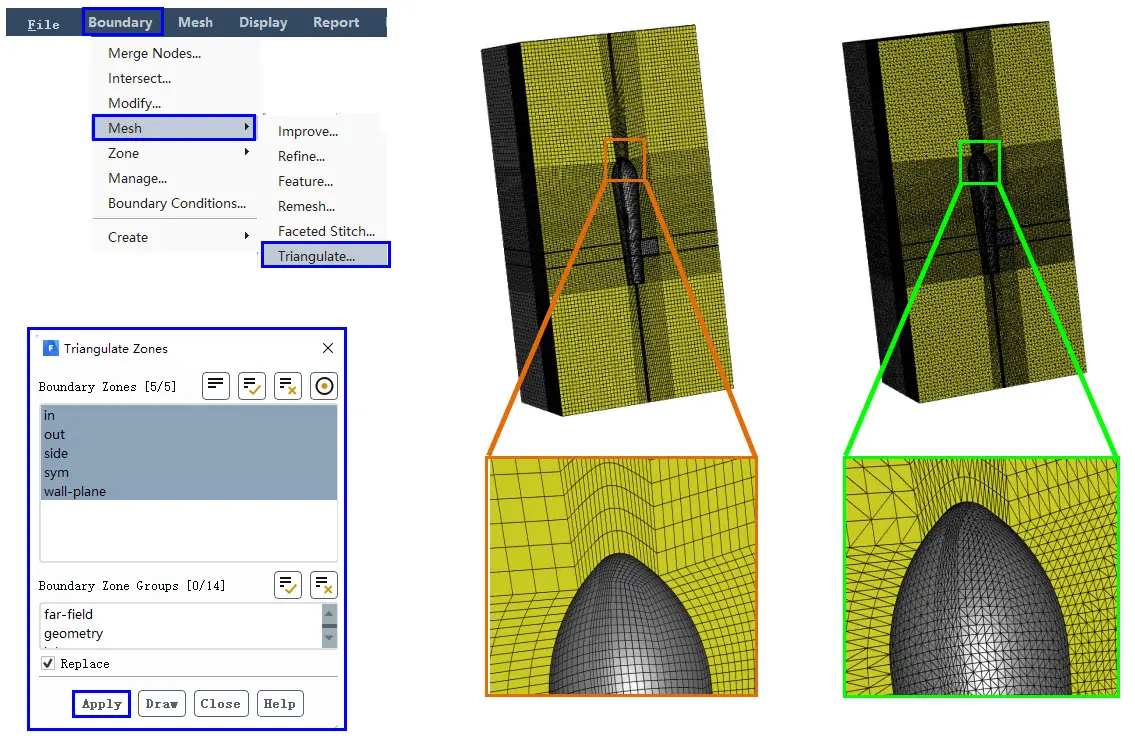
Task: Expand the Zone submenu arrow
Action: (247, 152)
